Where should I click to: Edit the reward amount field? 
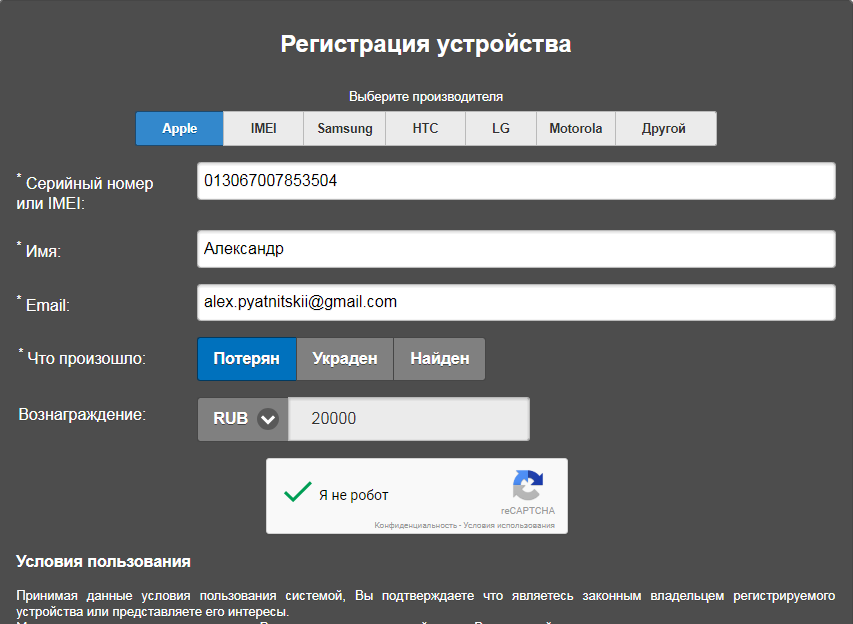pos(408,419)
